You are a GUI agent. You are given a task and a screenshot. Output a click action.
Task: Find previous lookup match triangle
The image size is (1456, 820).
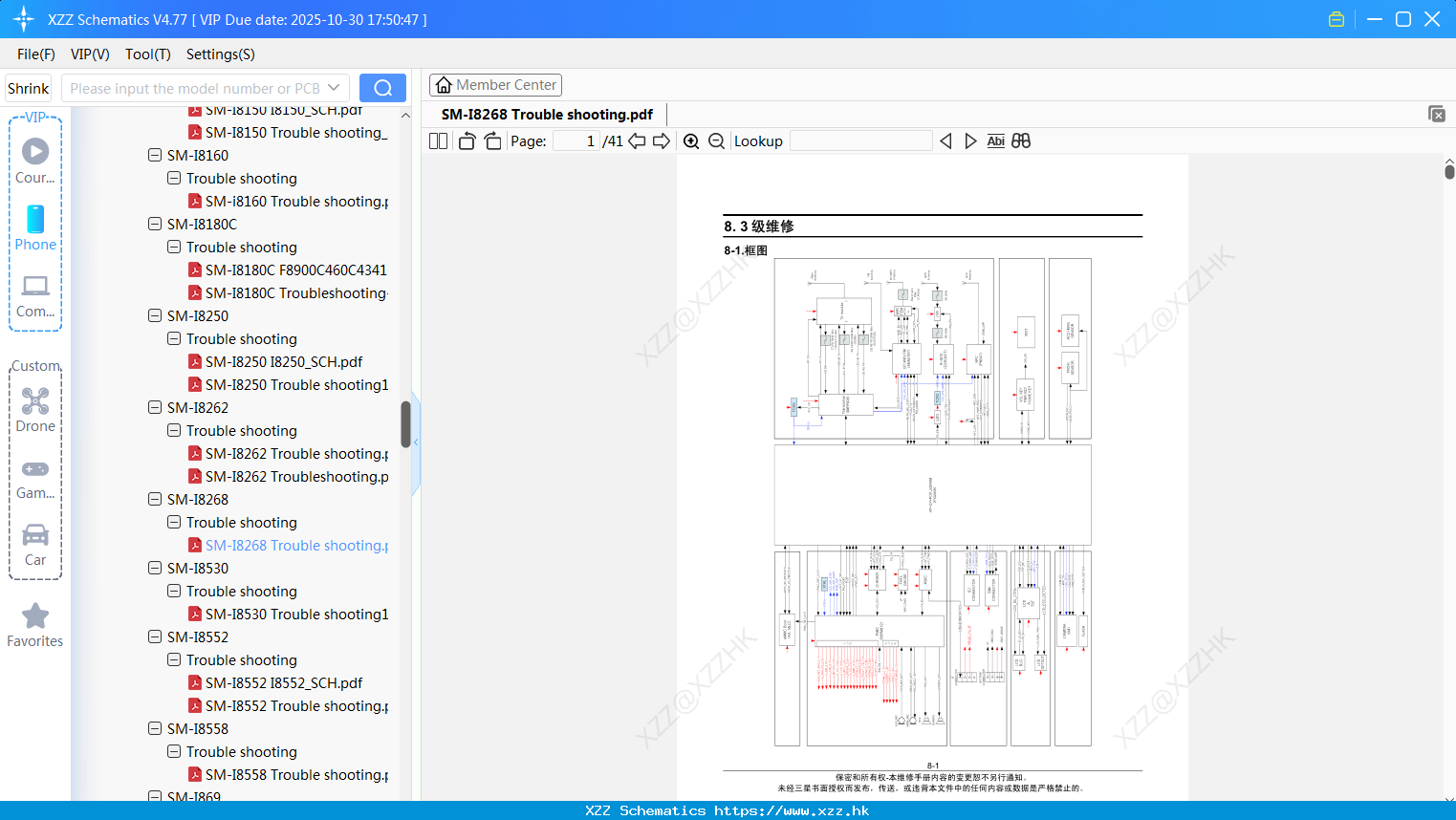point(945,141)
